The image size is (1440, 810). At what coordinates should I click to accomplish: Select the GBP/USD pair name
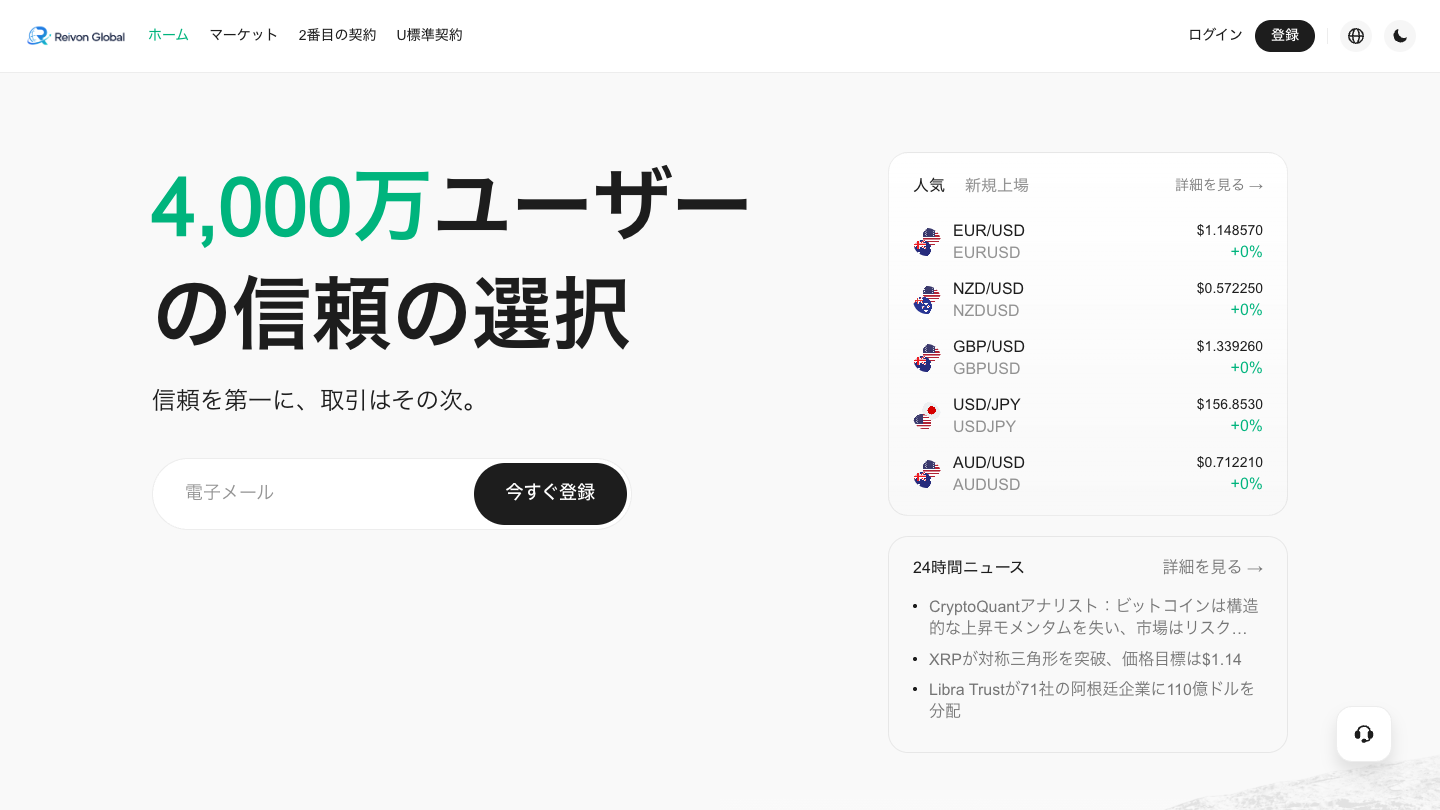989,347
